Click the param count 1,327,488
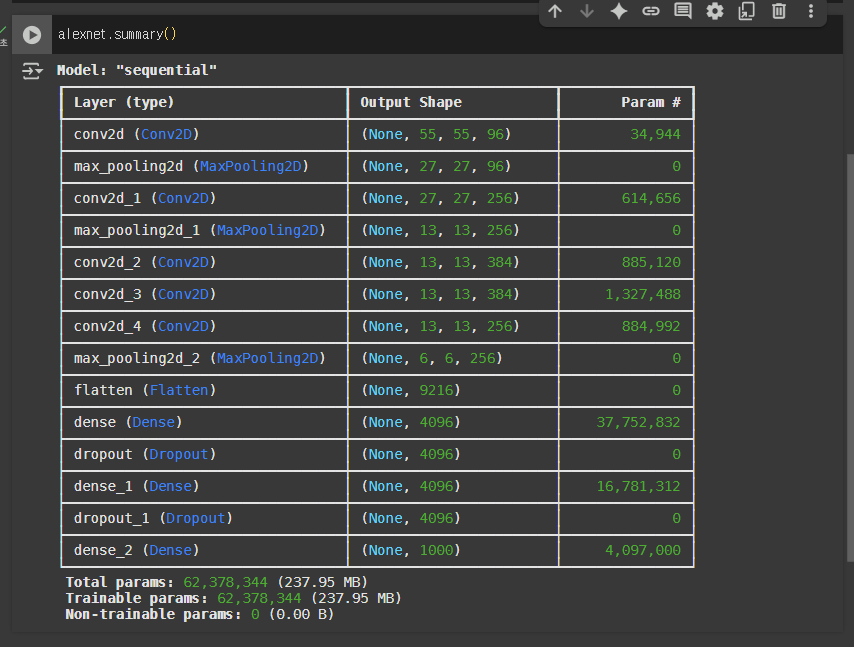The height and width of the screenshot is (647, 854). (643, 295)
